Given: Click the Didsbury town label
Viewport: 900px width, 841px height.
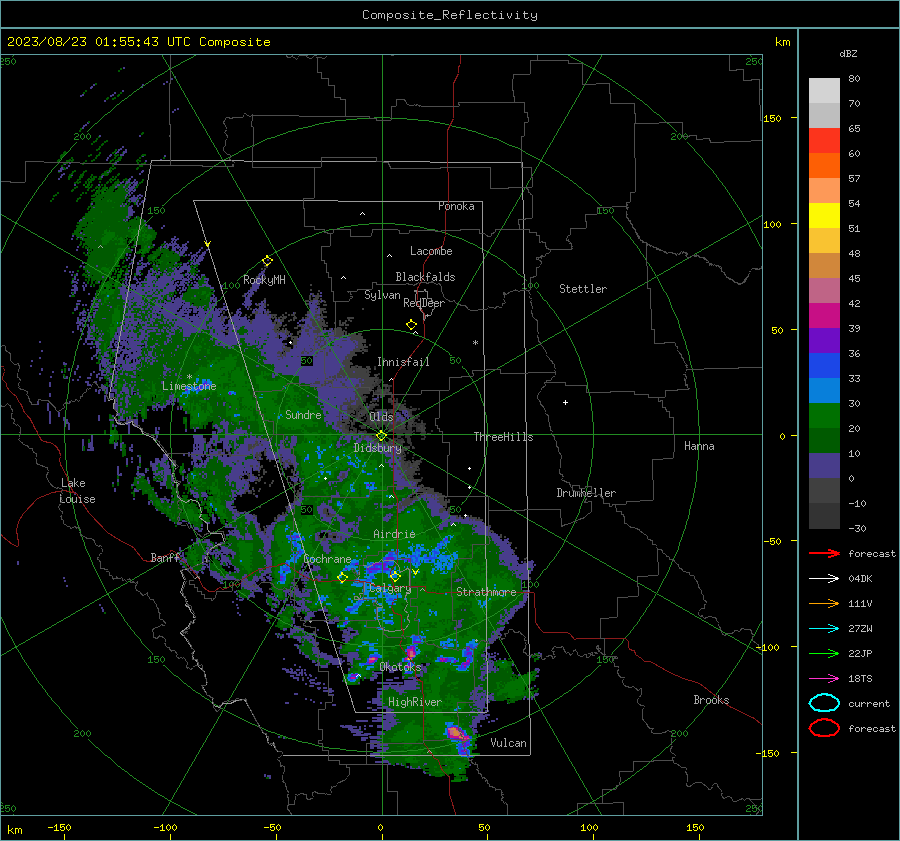Looking at the screenshot, I should coord(378,448).
